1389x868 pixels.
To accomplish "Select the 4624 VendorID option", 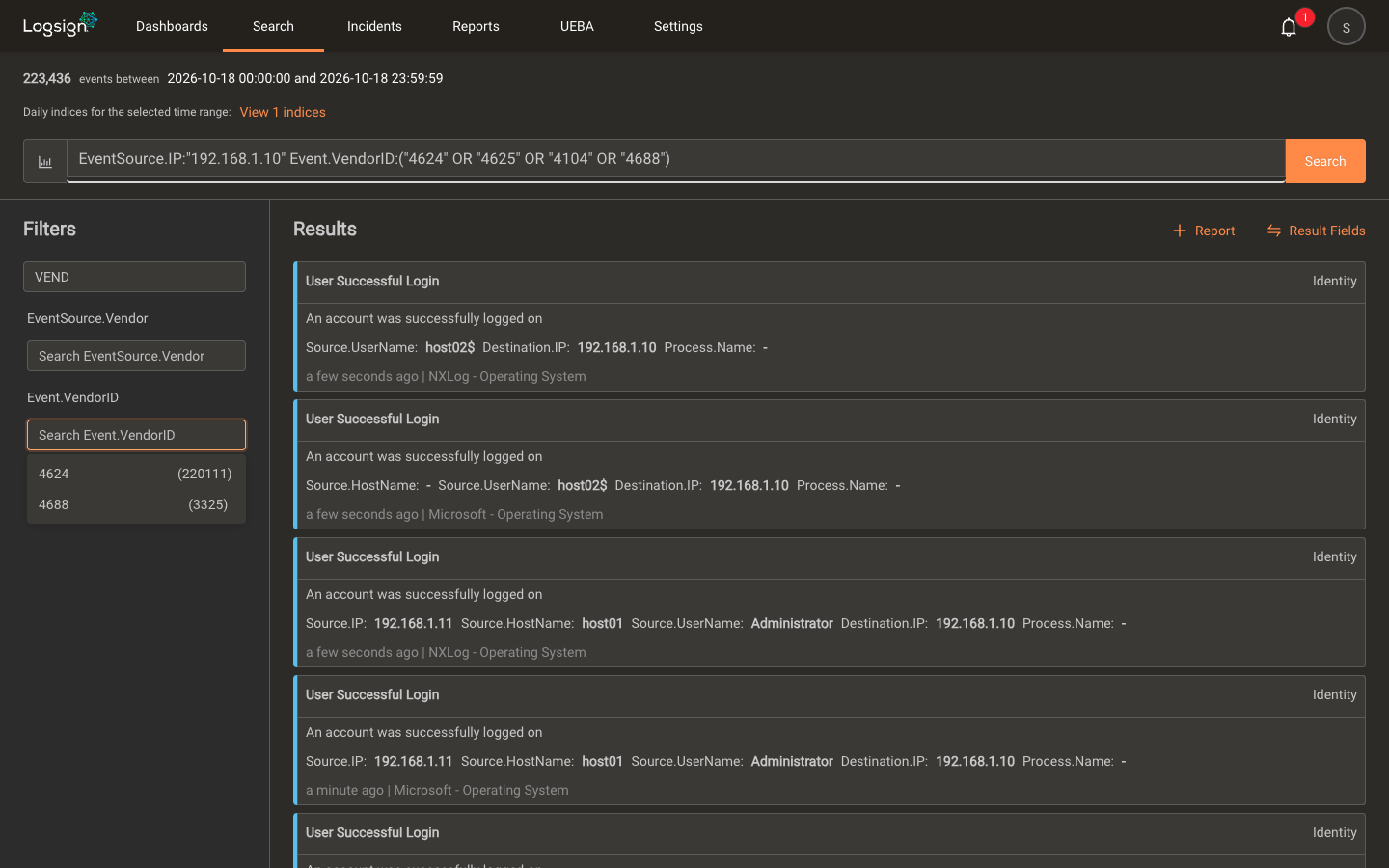I will tap(136, 474).
